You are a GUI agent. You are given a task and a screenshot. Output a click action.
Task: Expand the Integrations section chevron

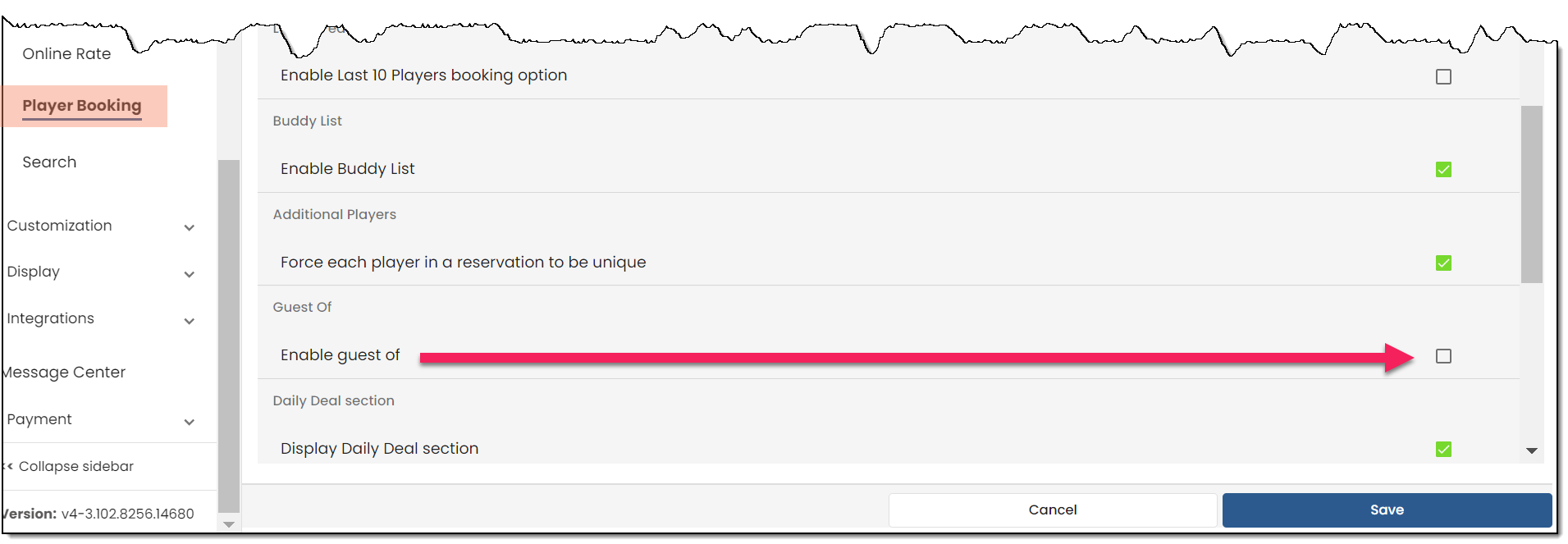point(189,321)
